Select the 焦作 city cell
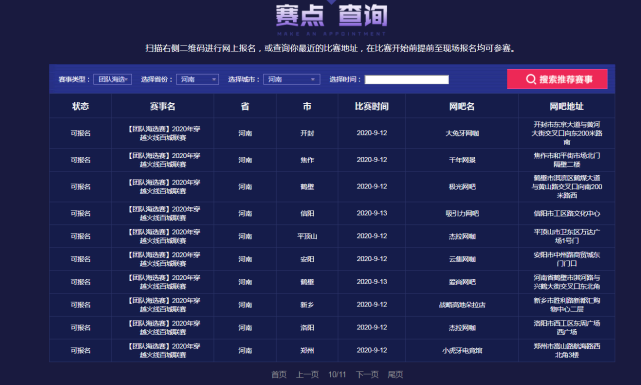Viewport: 641px width, 385px height. point(307,160)
